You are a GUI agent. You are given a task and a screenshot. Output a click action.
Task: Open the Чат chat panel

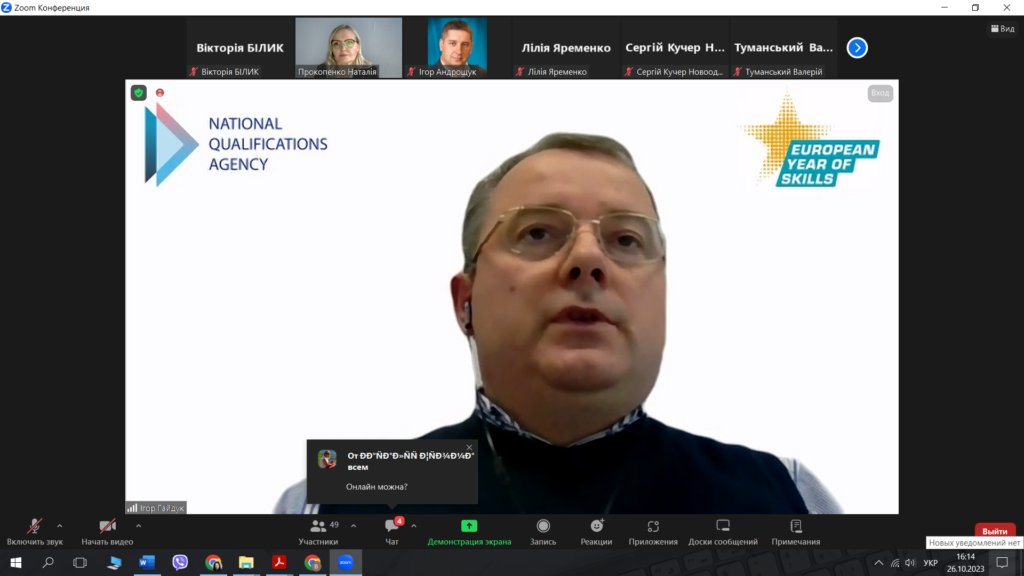tap(392, 530)
